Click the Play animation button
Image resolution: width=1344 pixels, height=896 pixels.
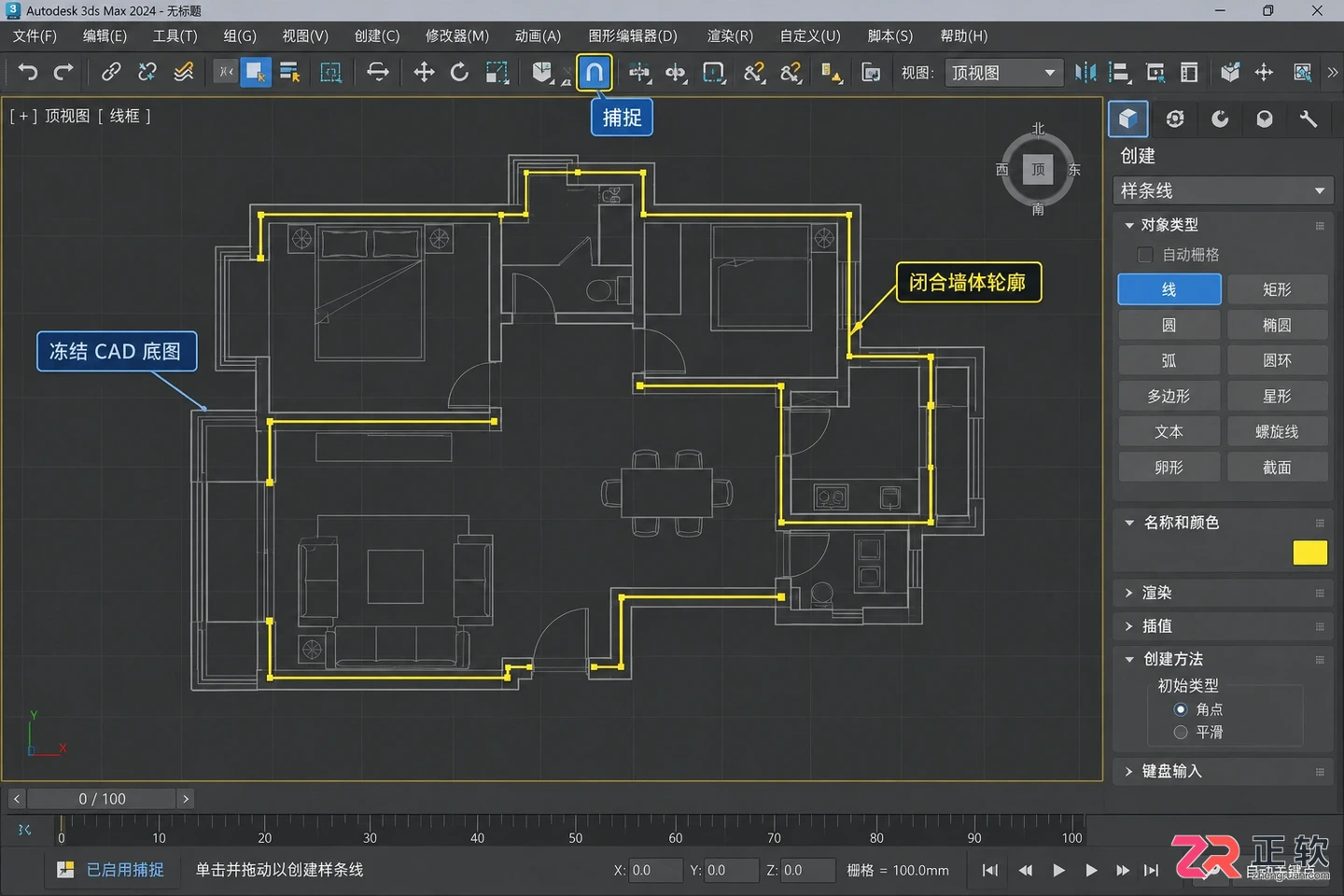point(1058,870)
